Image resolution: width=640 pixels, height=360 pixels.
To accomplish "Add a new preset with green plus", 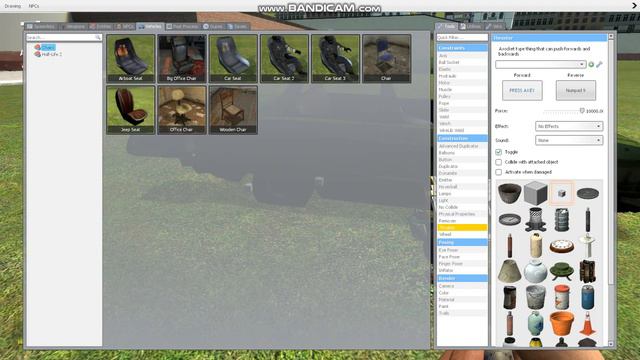I will click(591, 64).
